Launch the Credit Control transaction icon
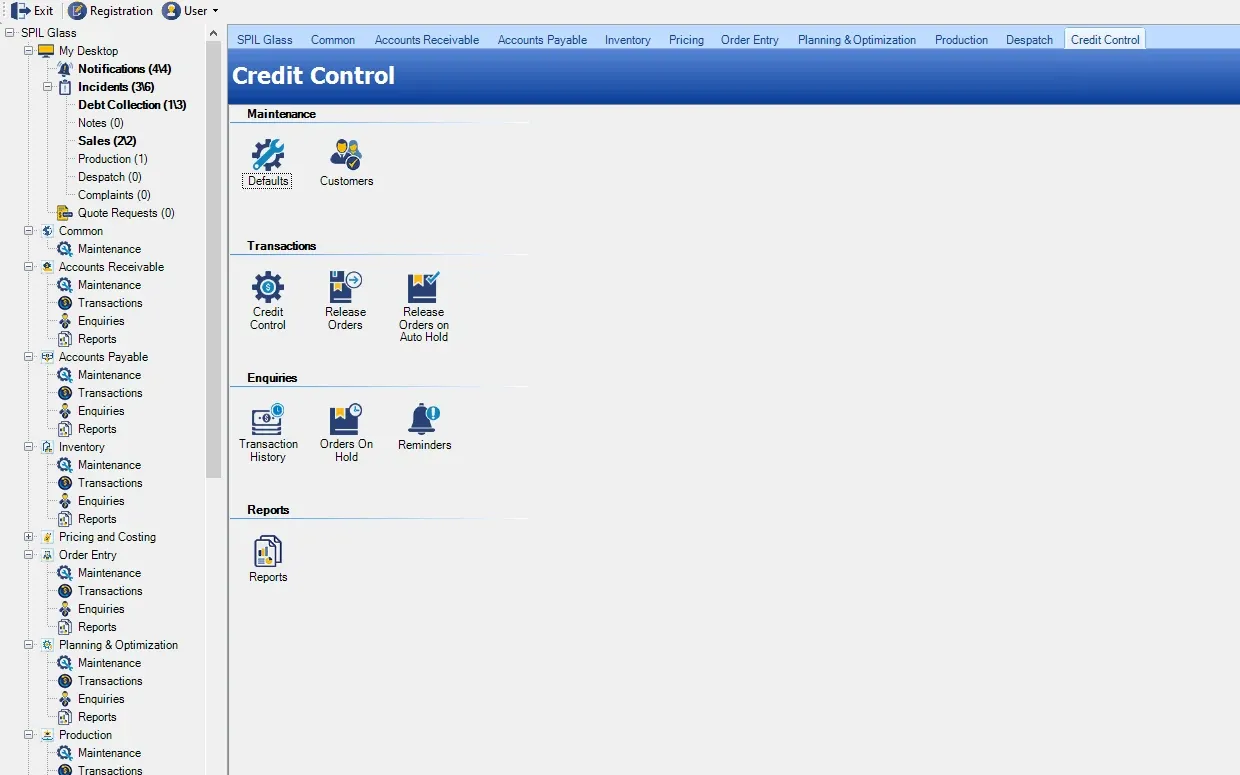1240x775 pixels. coord(268,301)
